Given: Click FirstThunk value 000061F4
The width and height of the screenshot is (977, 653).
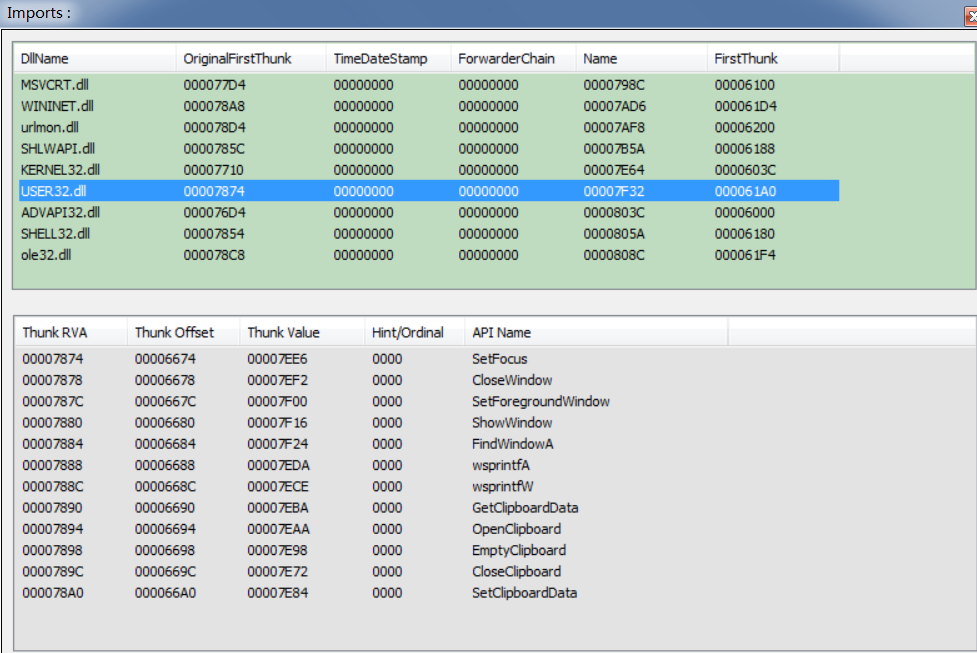Looking at the screenshot, I should pos(745,255).
